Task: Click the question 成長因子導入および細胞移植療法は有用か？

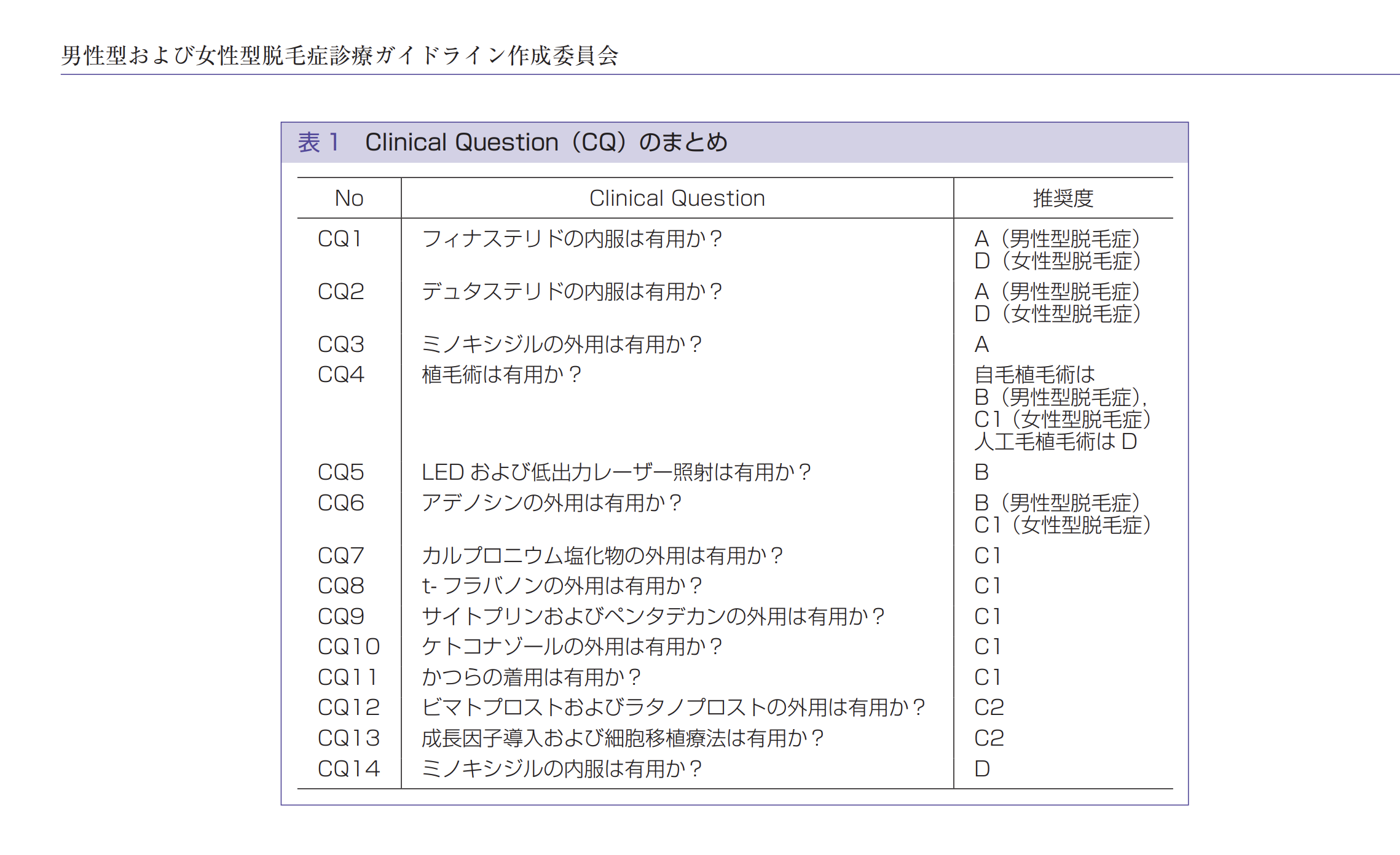Action: 623,738
